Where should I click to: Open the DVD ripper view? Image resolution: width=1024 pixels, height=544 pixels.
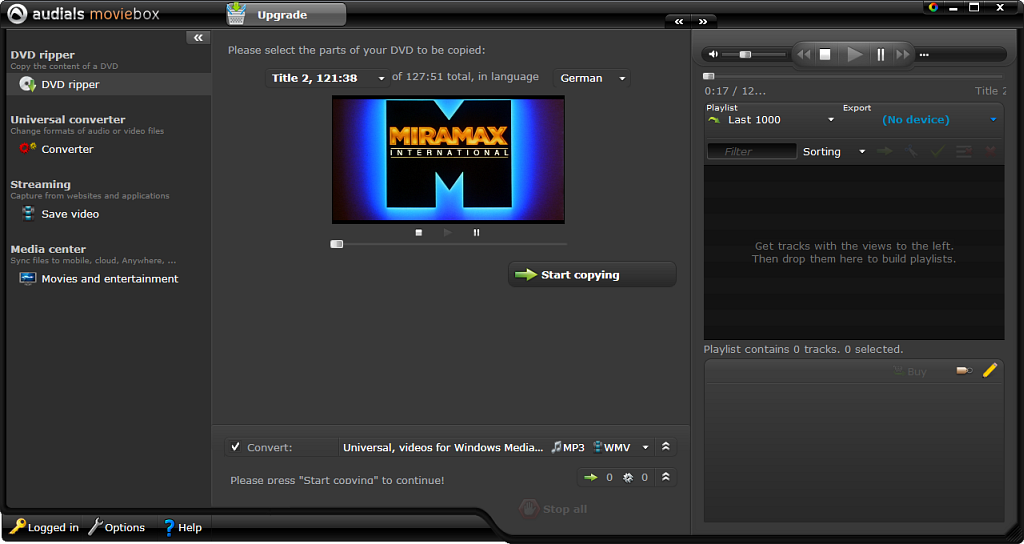click(108, 84)
